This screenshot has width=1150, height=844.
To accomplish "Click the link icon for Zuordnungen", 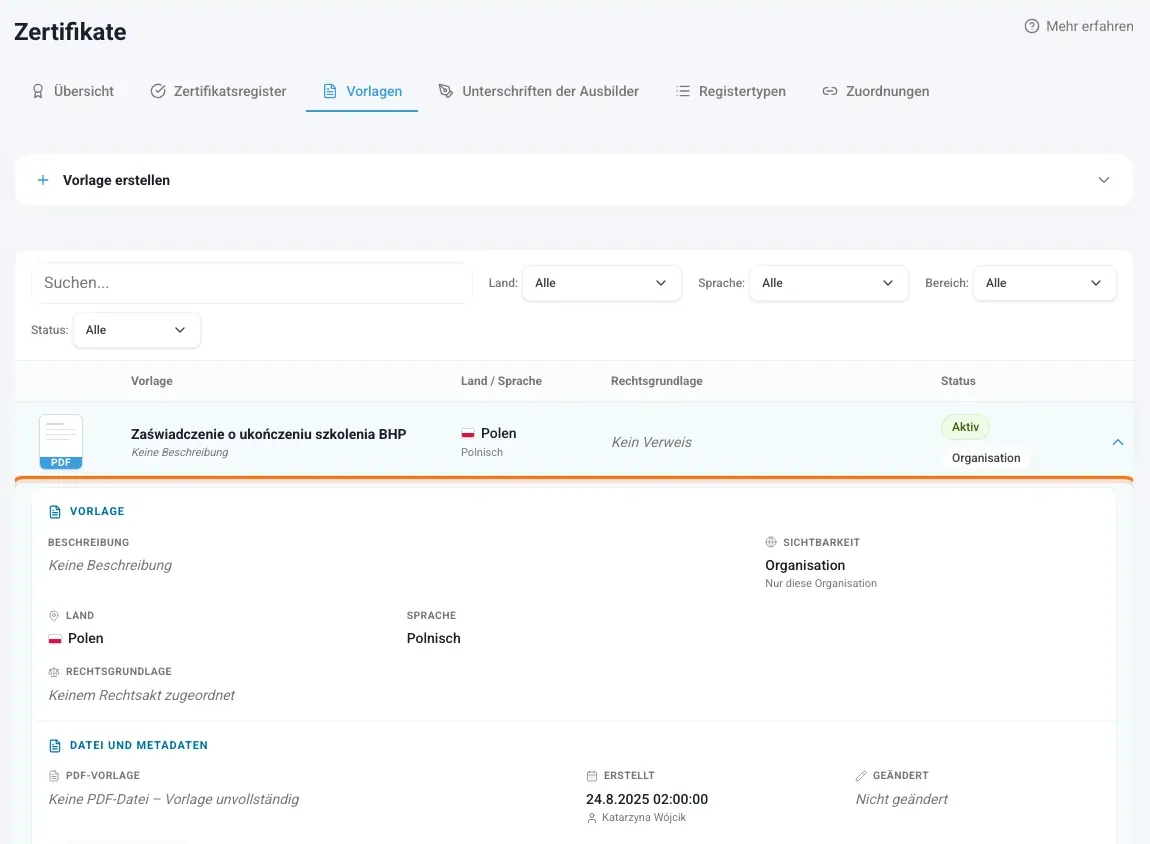I will point(829,91).
